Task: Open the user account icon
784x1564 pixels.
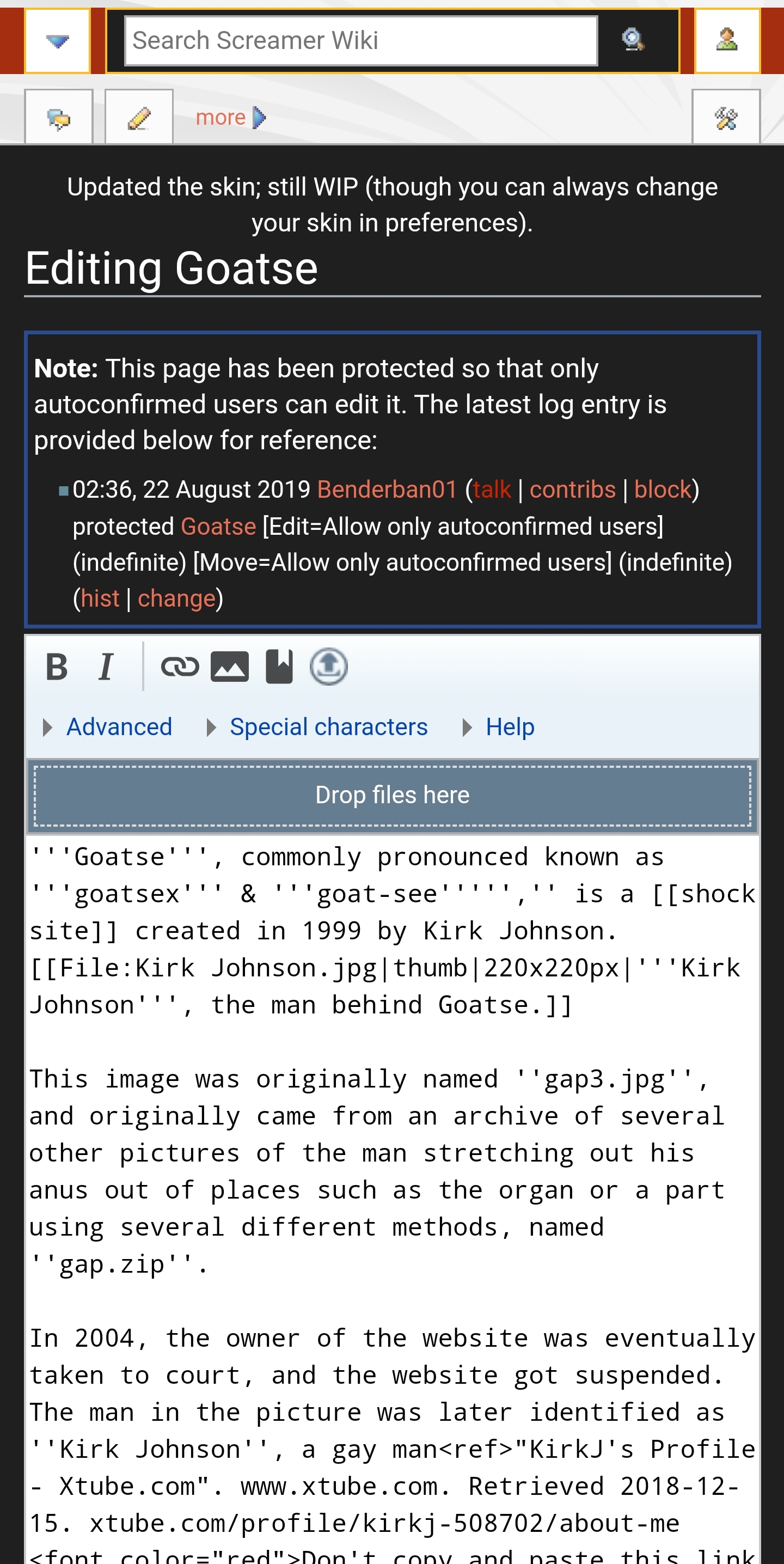Action: 726,41
